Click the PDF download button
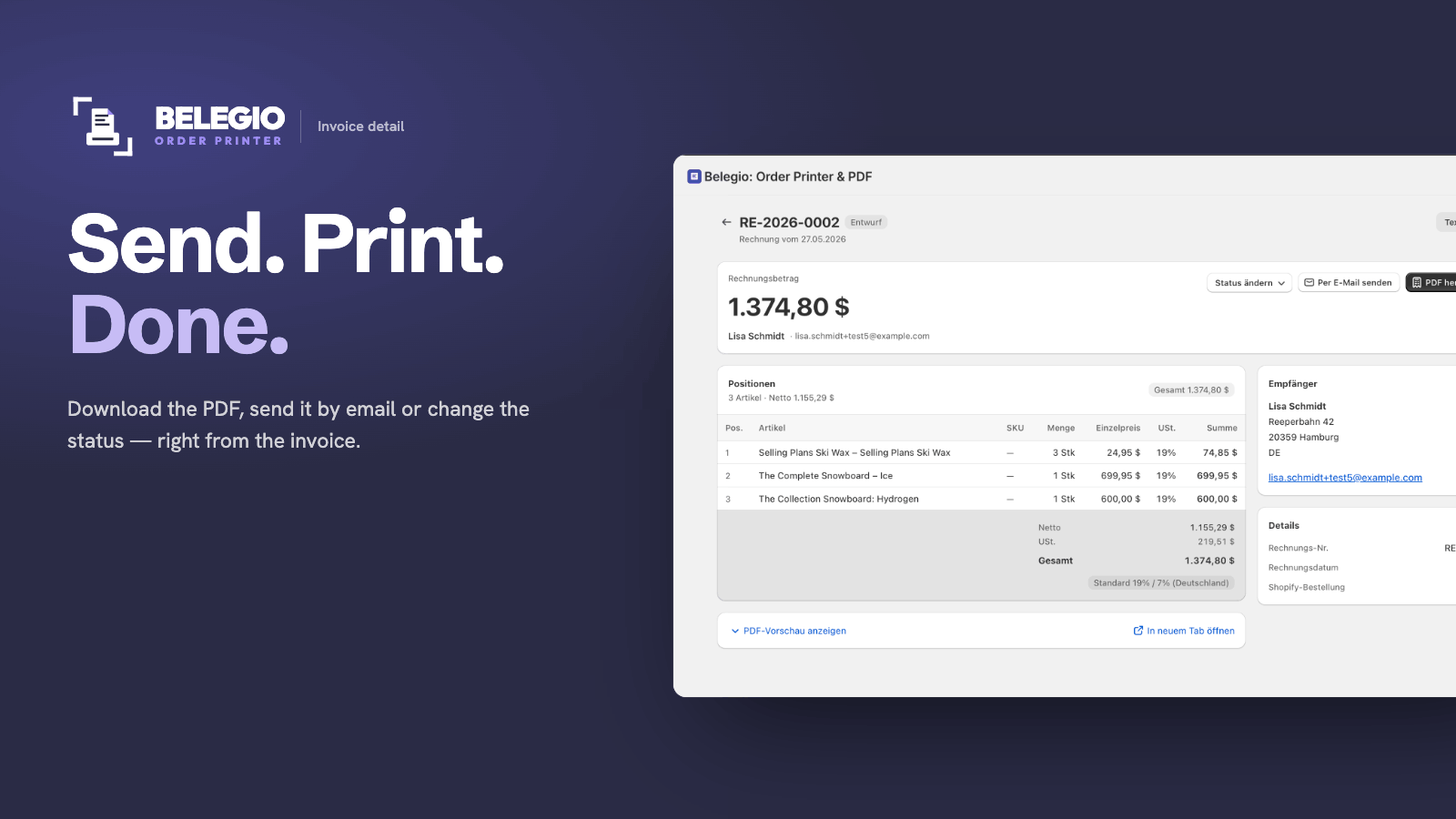 point(1432,283)
